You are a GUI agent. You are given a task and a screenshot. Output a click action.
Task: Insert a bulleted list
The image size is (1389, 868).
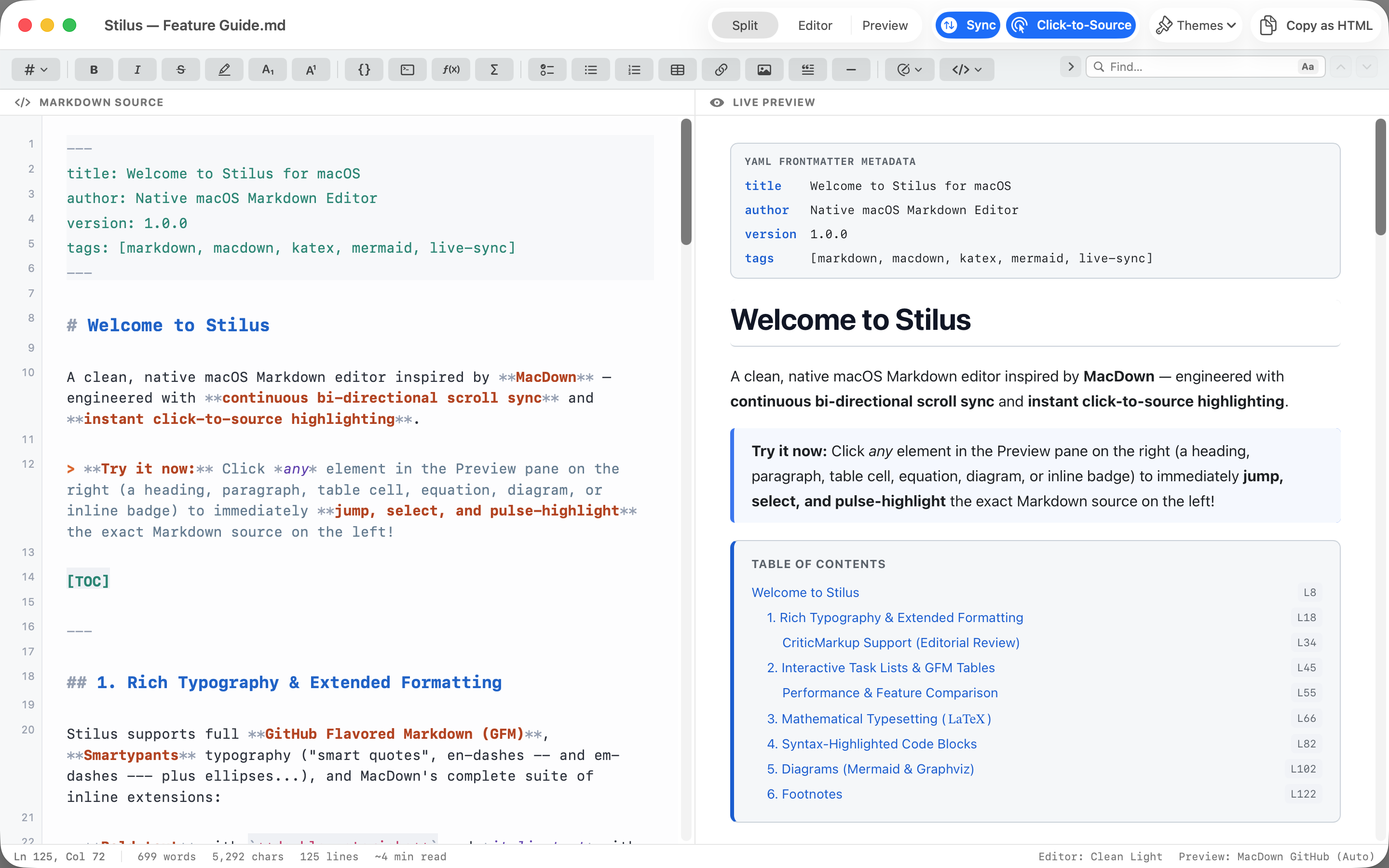tap(591, 69)
